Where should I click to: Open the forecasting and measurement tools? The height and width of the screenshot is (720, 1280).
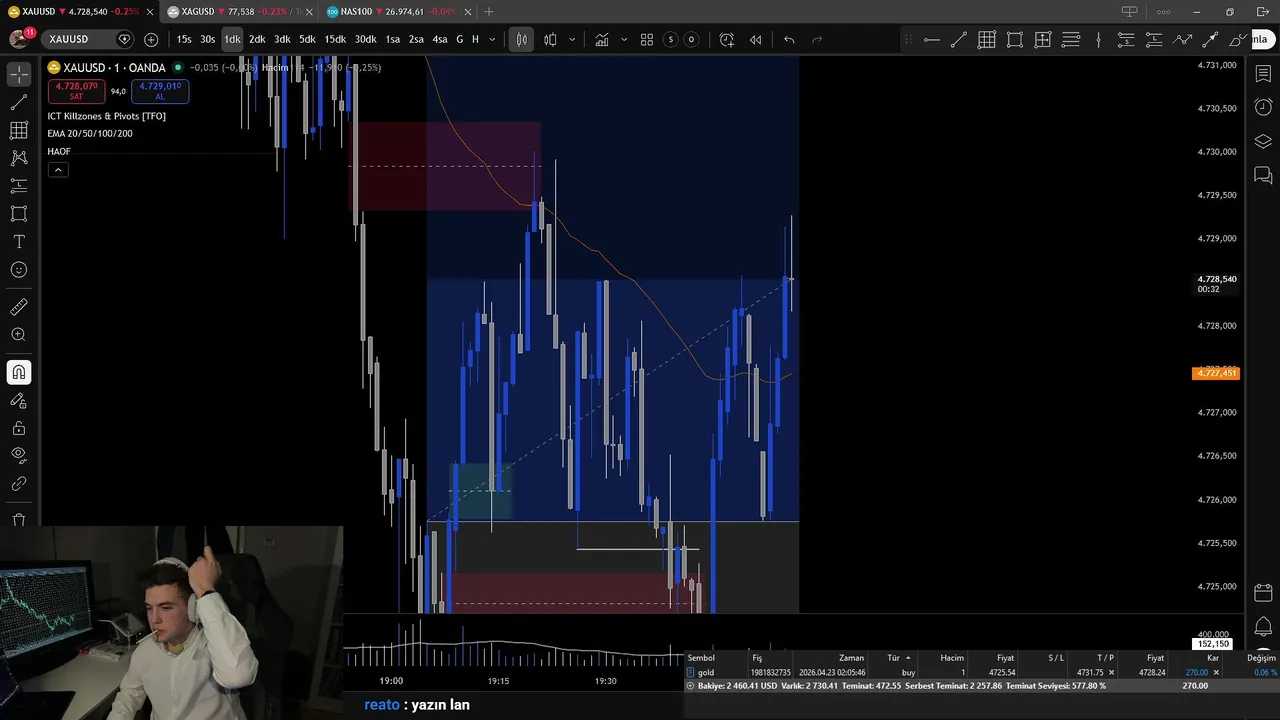coord(19,186)
